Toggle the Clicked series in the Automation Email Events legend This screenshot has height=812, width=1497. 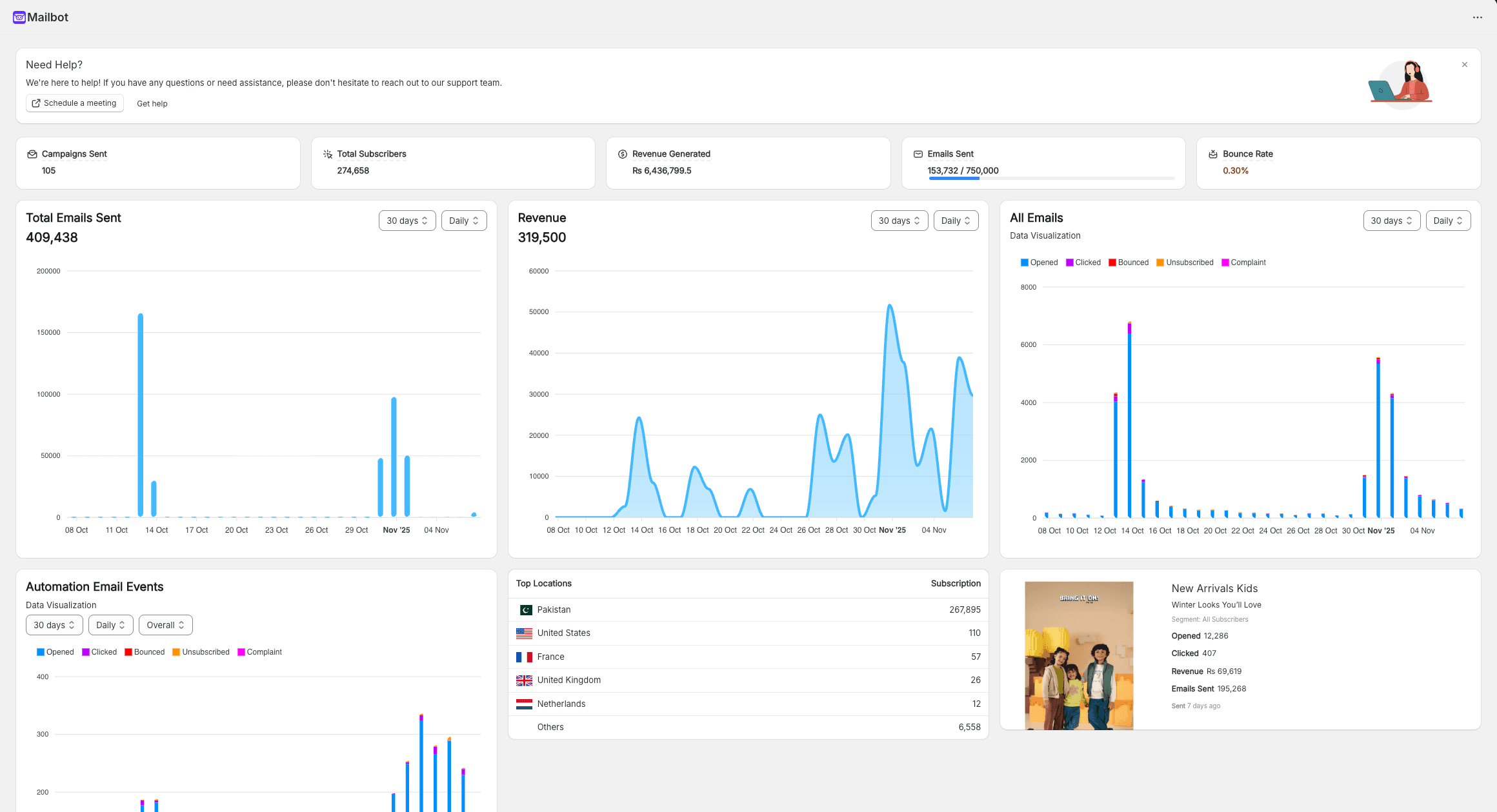[99, 652]
